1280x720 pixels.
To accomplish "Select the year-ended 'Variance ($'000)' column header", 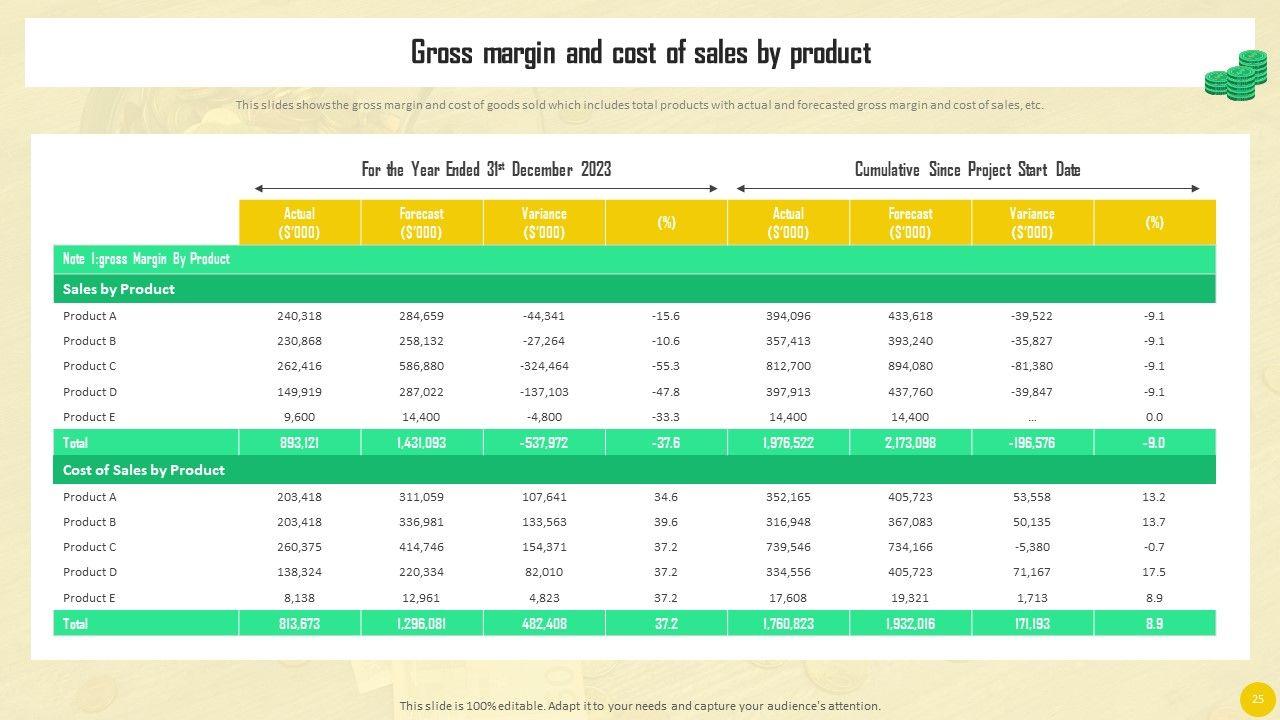I will (544, 222).
